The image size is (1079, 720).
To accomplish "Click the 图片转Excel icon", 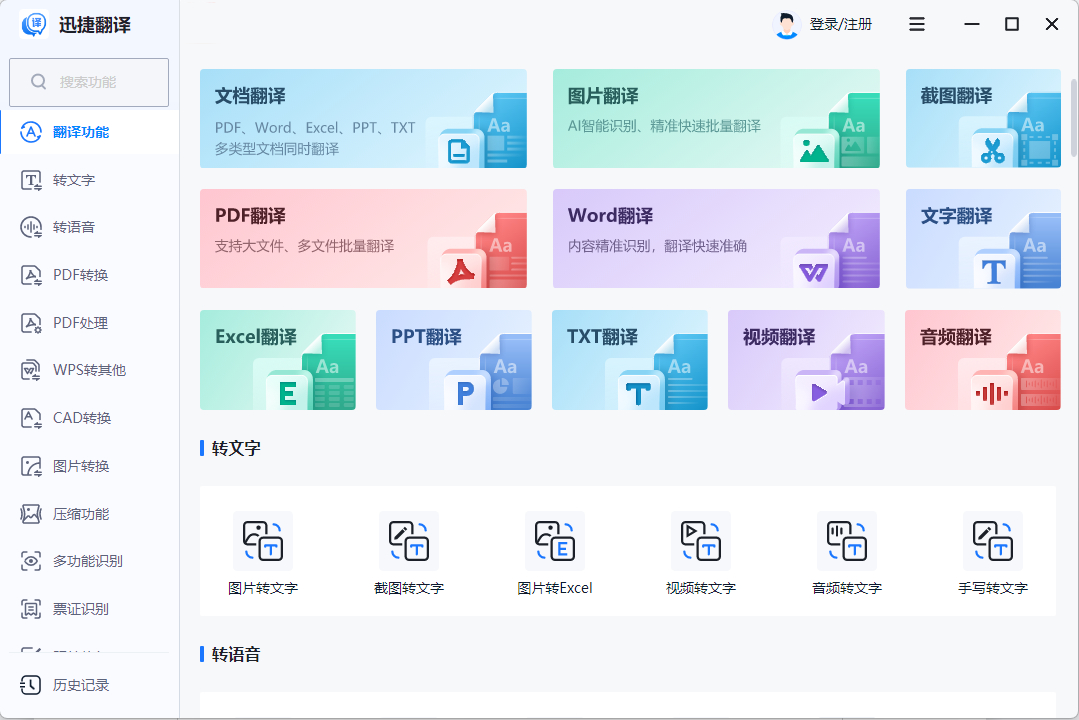I will 555,541.
